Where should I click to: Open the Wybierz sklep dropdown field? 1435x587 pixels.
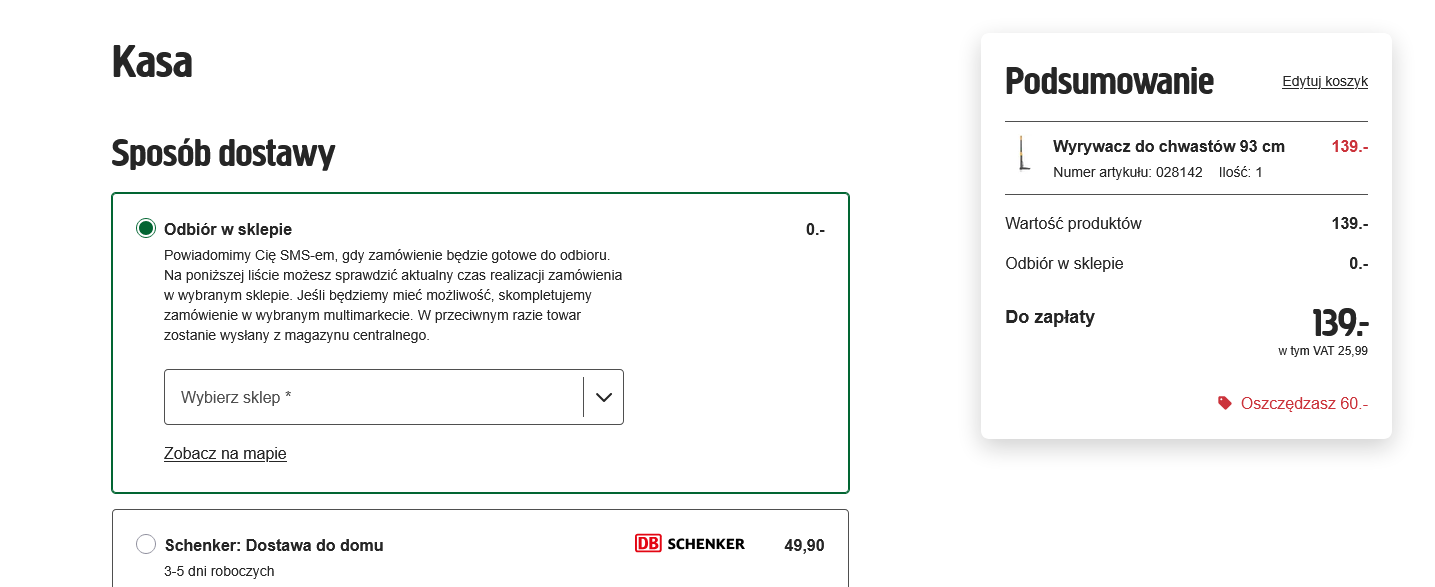click(x=394, y=397)
